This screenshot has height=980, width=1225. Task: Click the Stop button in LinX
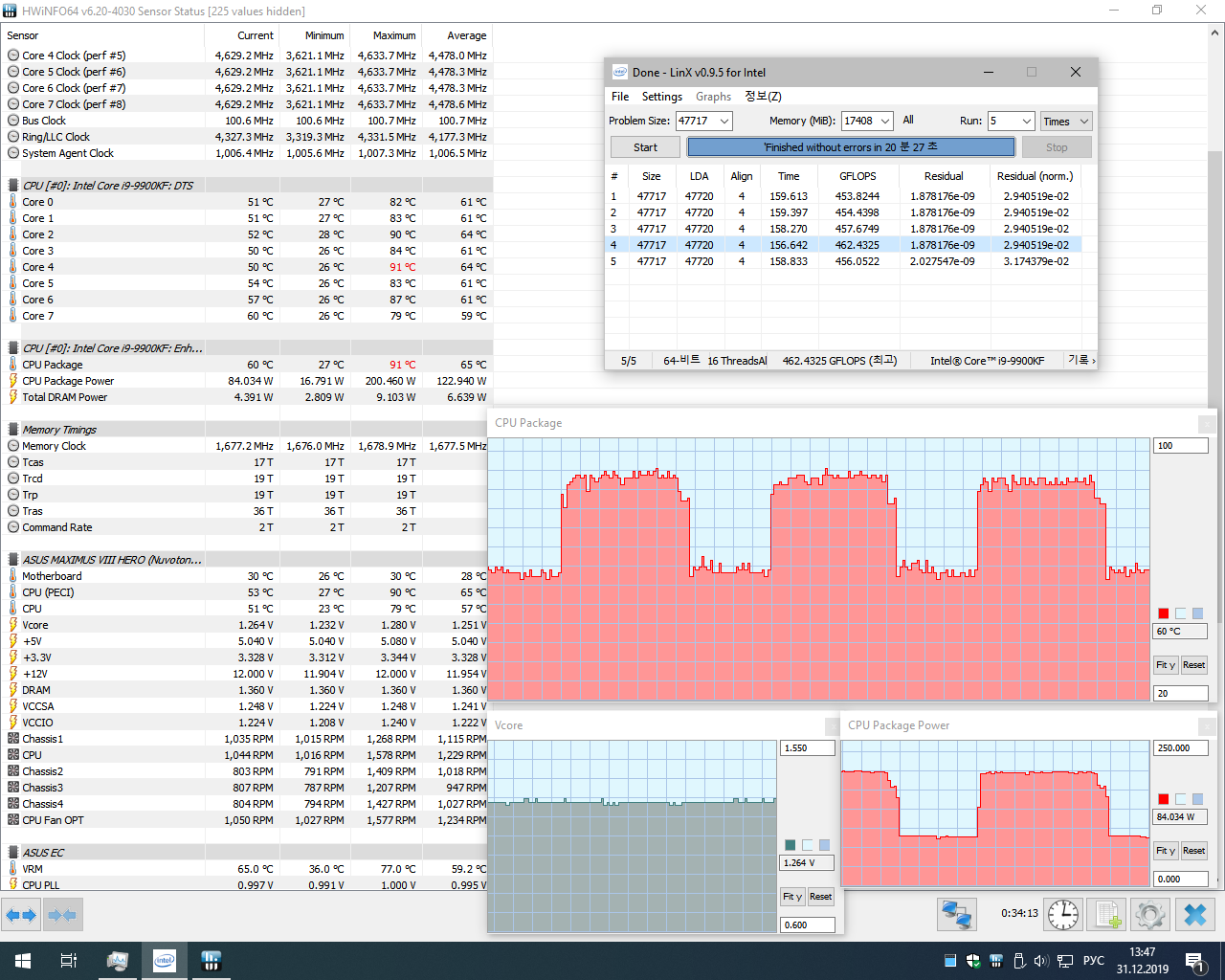click(x=1057, y=147)
